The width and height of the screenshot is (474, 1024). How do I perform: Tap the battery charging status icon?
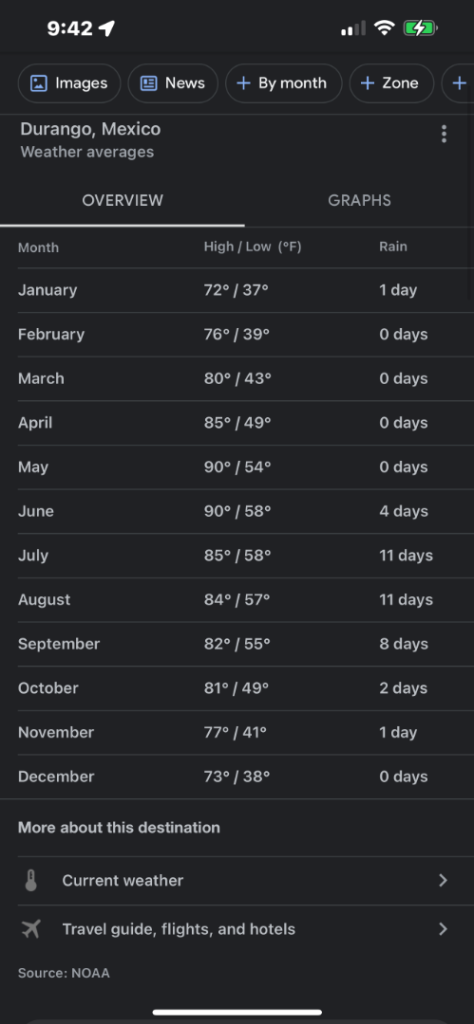click(x=420, y=28)
